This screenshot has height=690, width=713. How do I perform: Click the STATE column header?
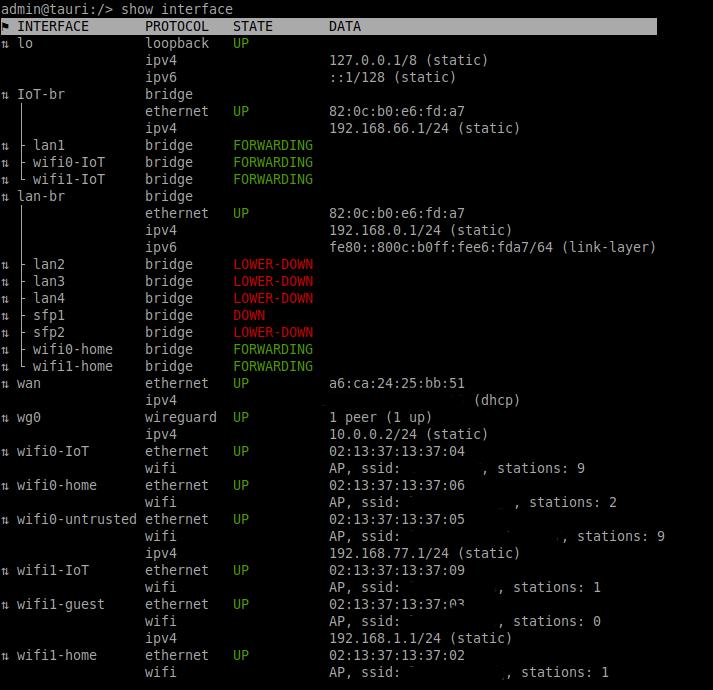pos(253,26)
